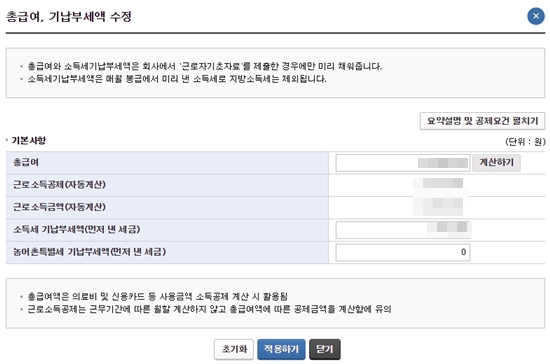
Task: Select the 근로소득공제(자동계산) row label
Action: [x=59, y=184]
